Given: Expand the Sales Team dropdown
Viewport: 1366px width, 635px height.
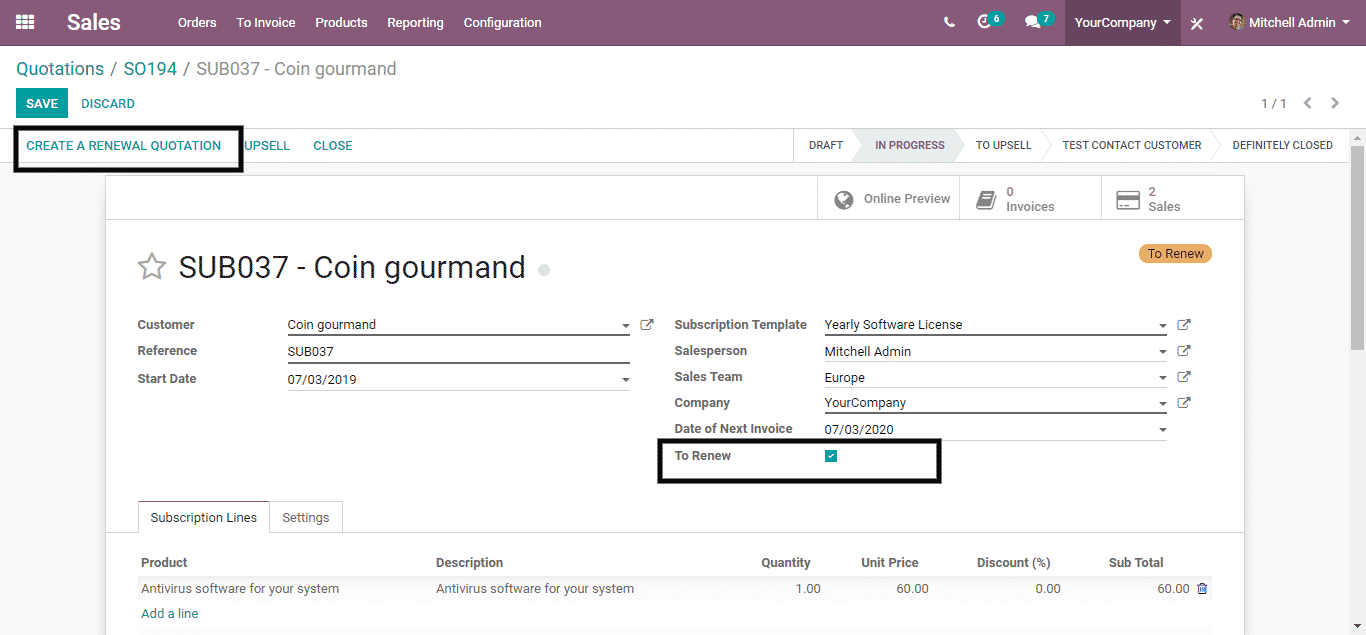Looking at the screenshot, I should tap(1162, 378).
